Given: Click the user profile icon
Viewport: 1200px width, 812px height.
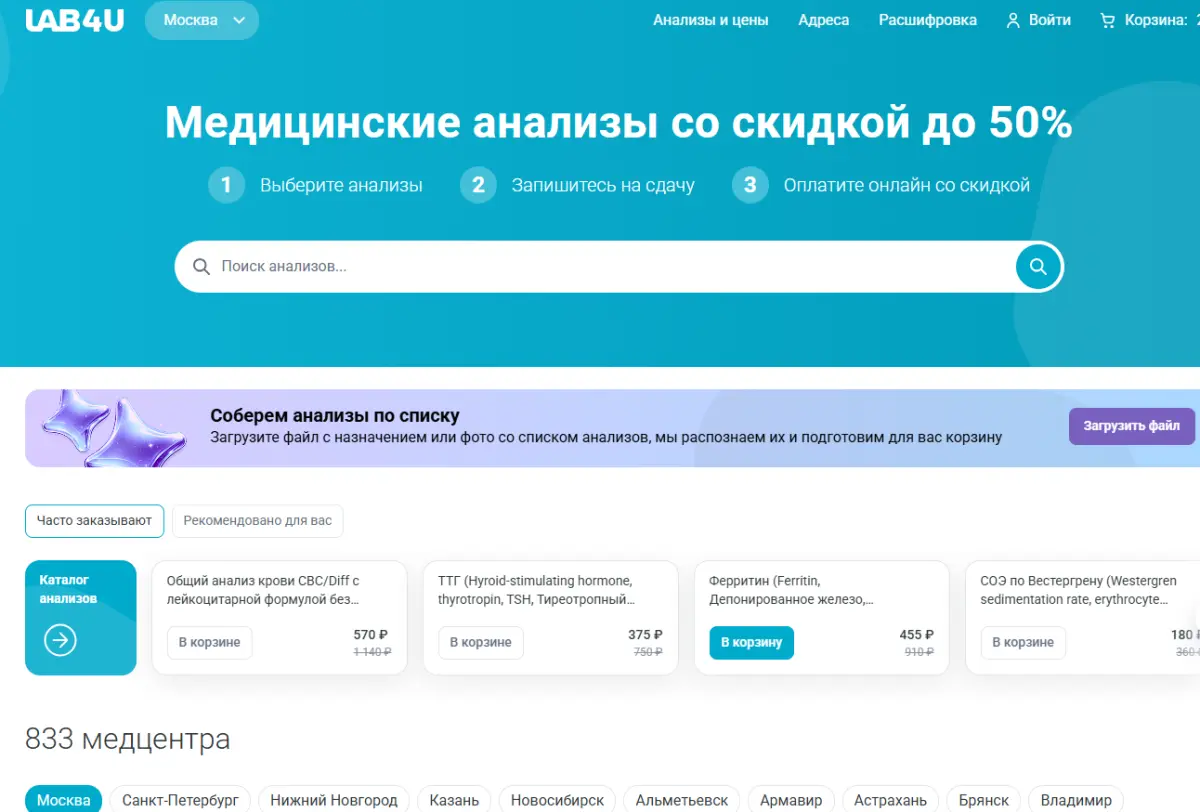Looking at the screenshot, I should [x=1014, y=20].
